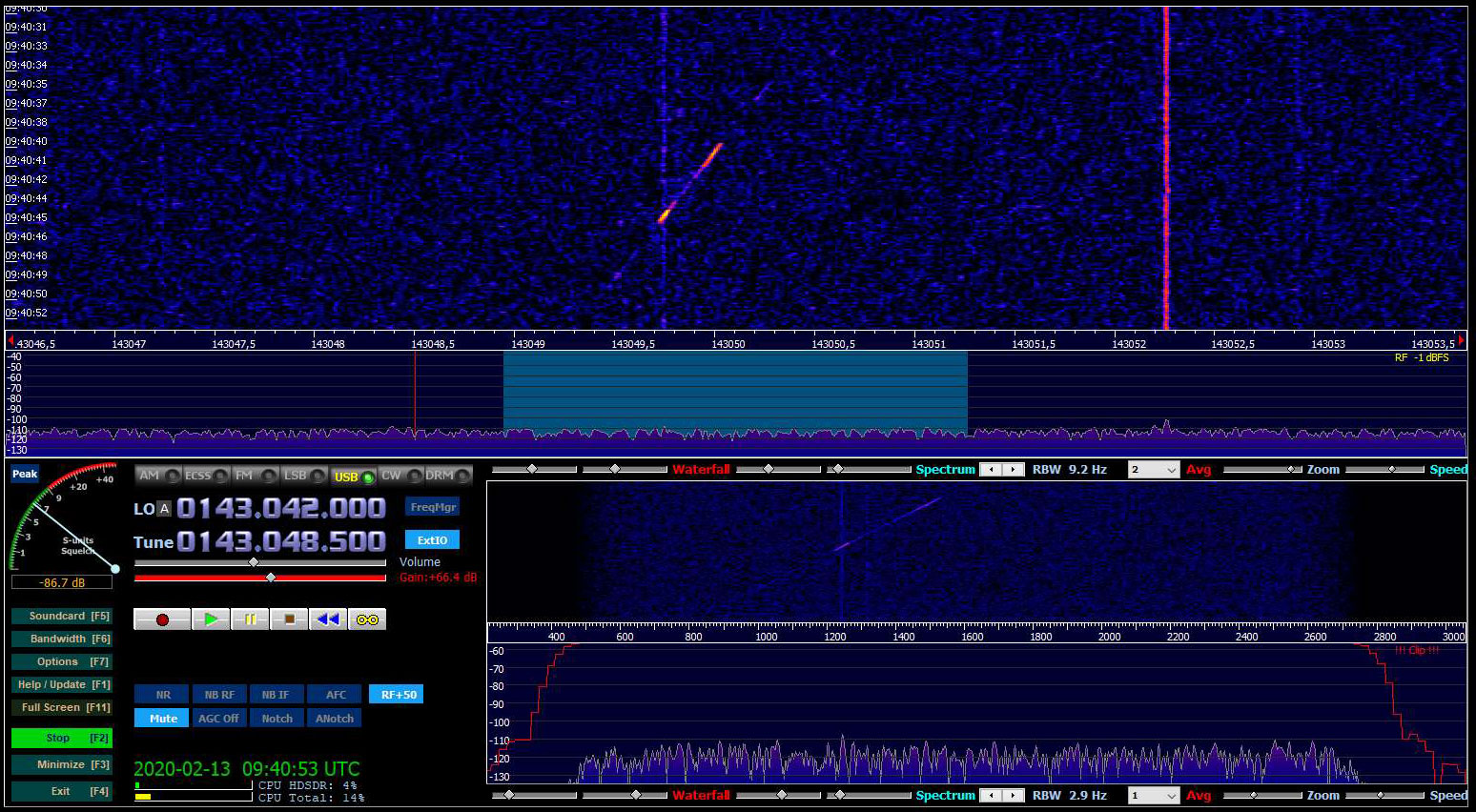Viewport: 1476px width, 812px height.
Task: Click the Tune frequency display 0143.048.500
Action: pos(281,542)
